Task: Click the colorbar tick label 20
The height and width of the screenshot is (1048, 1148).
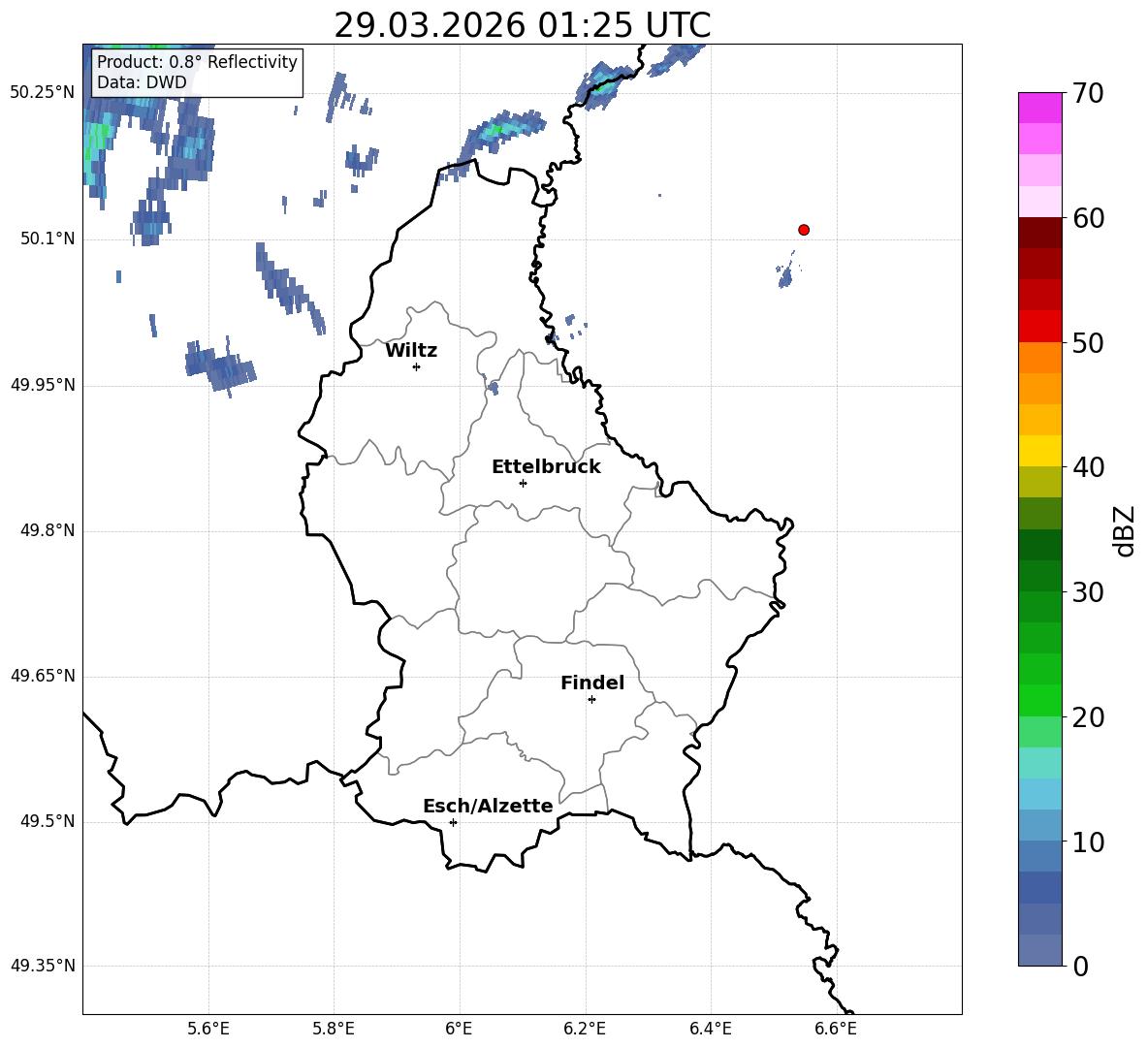Action: click(x=1088, y=717)
